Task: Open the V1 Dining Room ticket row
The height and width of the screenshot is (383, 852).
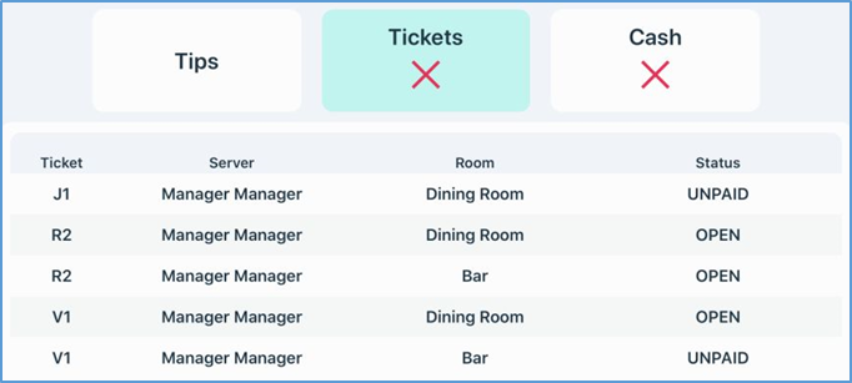Action: point(425,317)
